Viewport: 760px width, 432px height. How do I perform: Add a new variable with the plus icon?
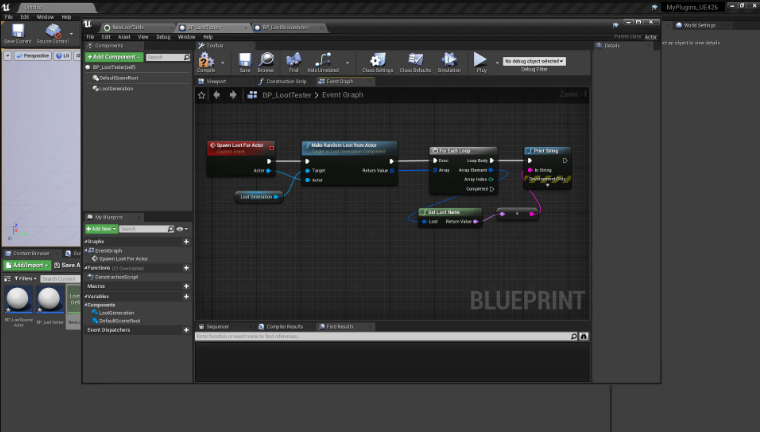point(186,296)
